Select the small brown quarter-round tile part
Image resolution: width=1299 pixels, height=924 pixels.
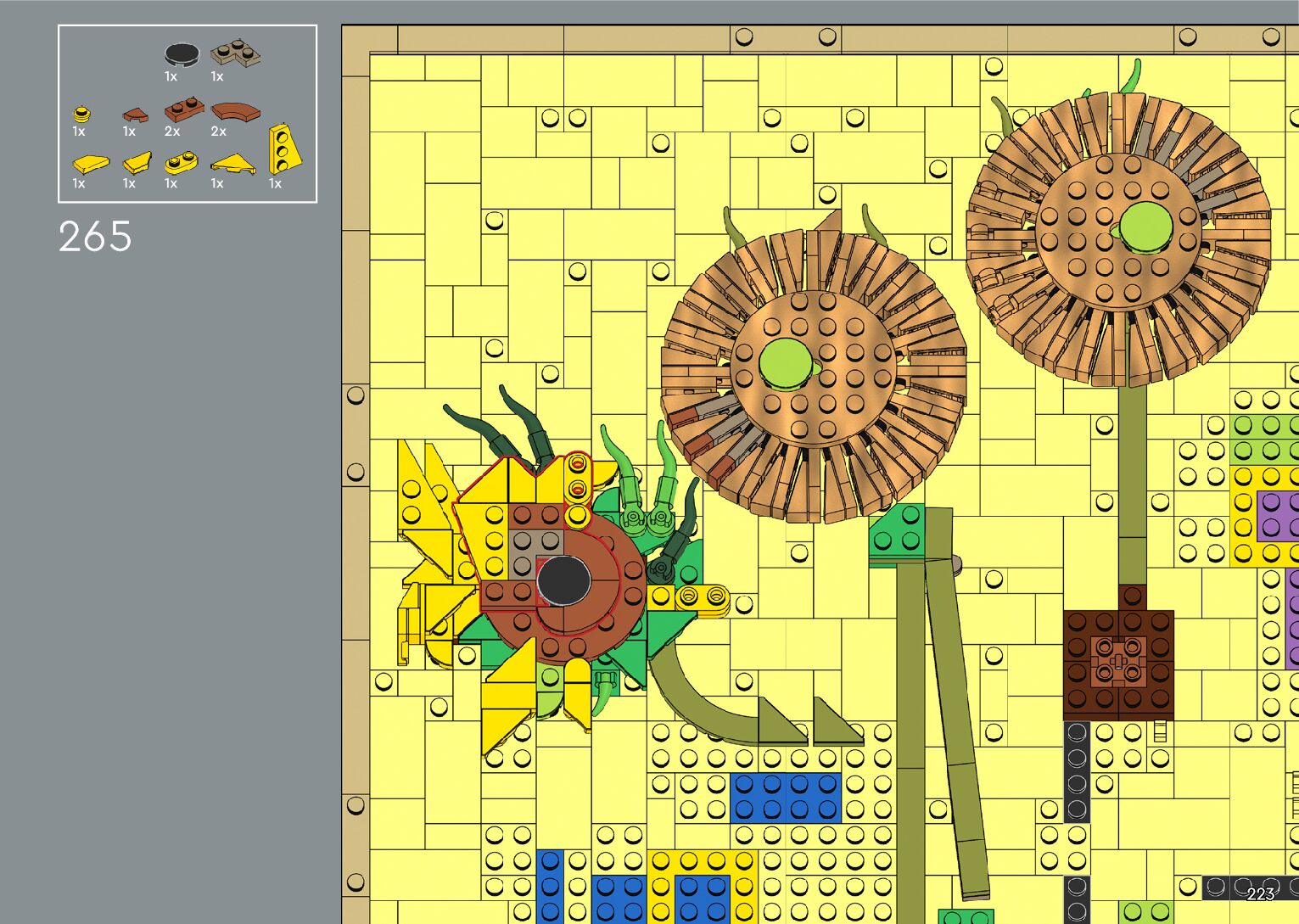point(134,115)
